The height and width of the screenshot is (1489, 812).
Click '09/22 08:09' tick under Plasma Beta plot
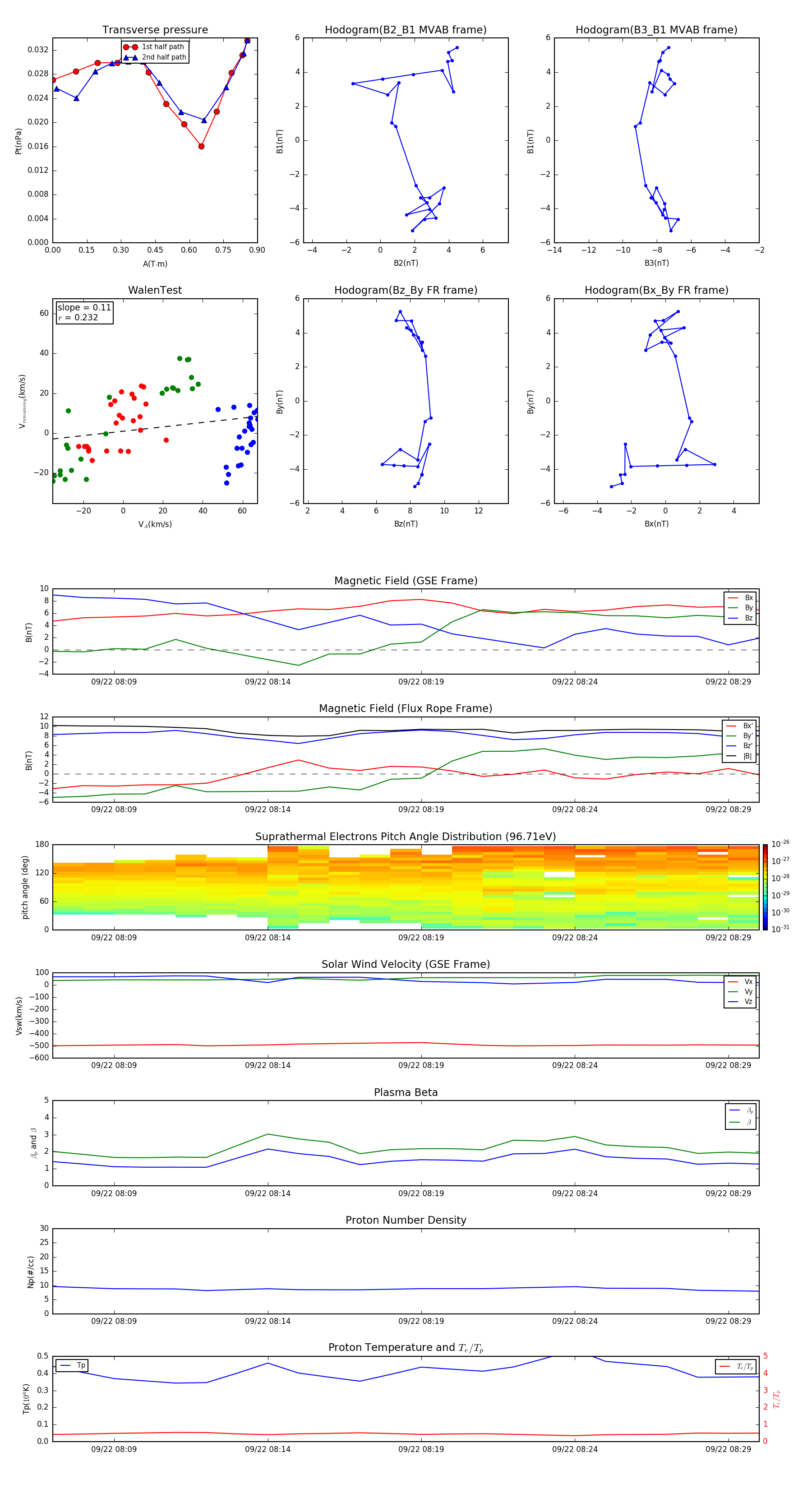[x=114, y=1193]
